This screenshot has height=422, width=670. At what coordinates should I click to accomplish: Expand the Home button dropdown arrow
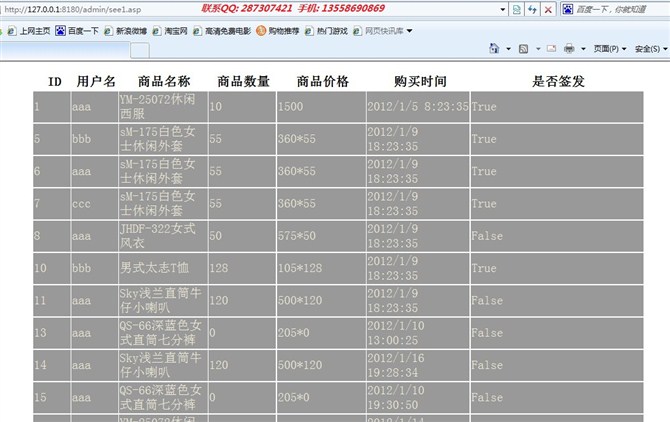click(x=508, y=49)
